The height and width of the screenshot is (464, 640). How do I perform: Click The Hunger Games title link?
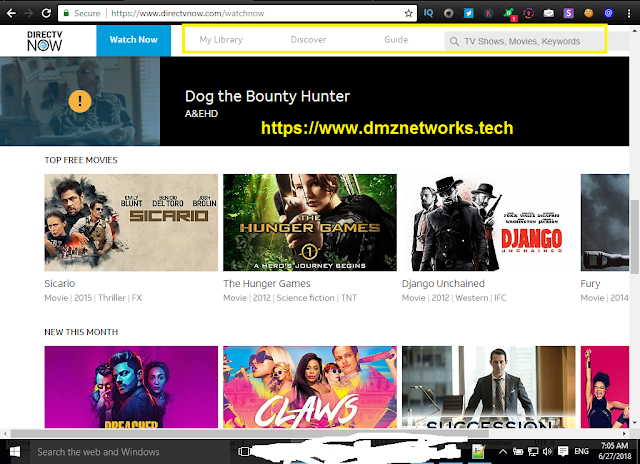pyautogui.click(x=267, y=283)
